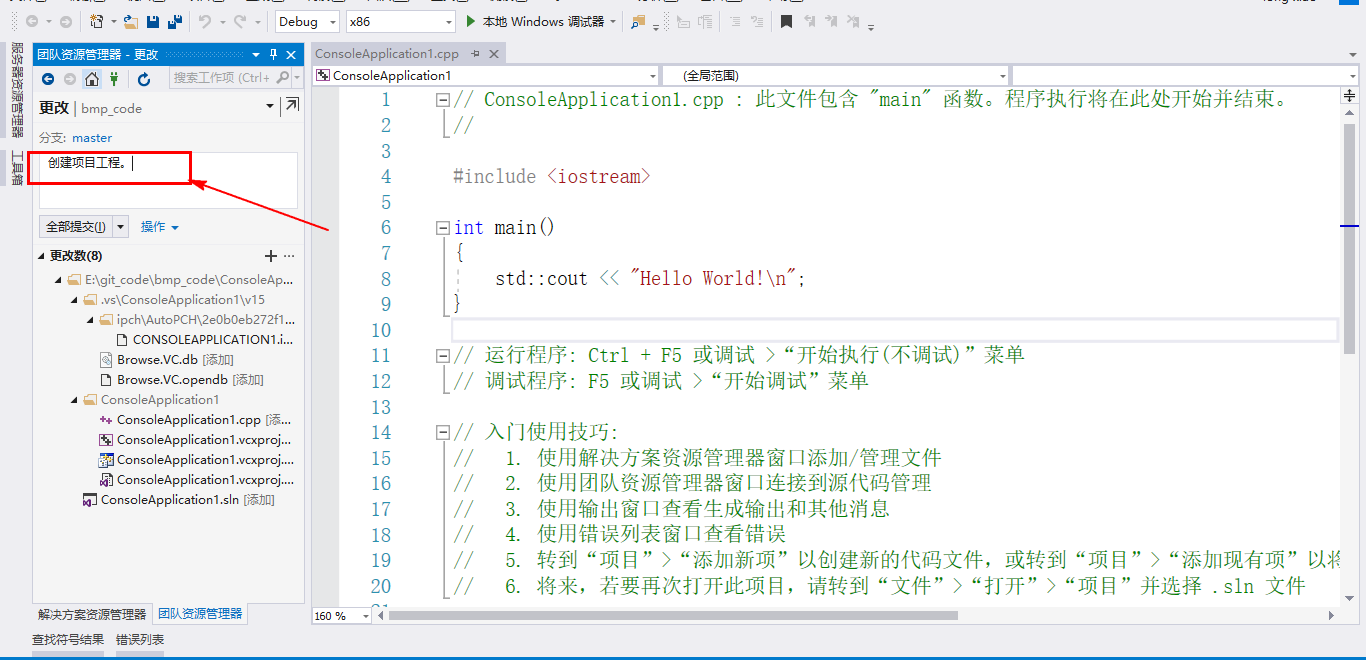
Task: Select ConsoleApplication1.cpp in the changes list
Action: pos(196,420)
